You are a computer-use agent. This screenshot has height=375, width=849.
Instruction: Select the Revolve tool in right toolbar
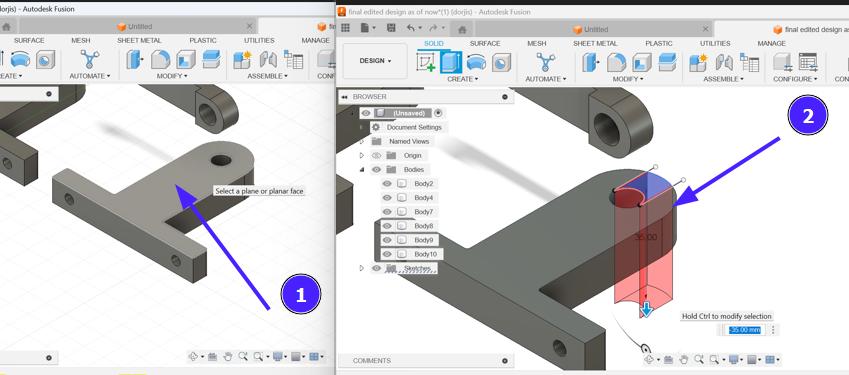[x=476, y=62]
